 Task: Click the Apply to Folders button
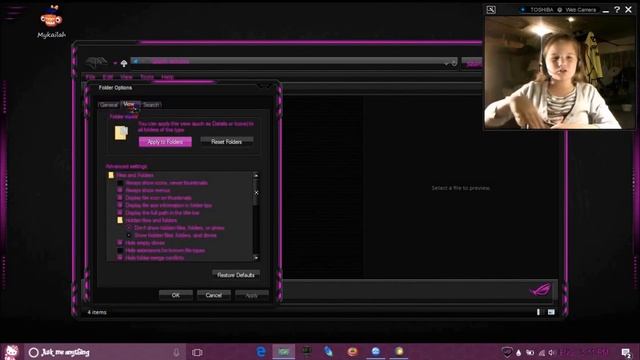click(x=165, y=142)
